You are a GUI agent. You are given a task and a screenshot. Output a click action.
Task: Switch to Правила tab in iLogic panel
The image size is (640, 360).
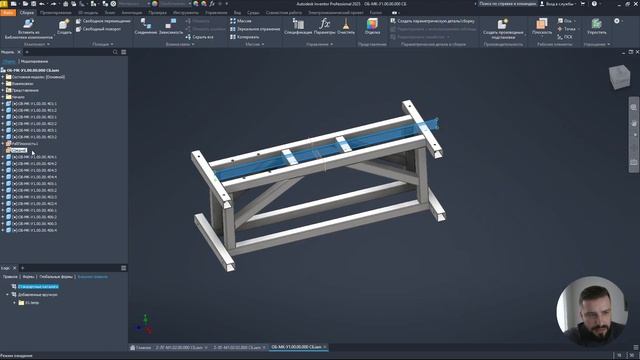coord(10,277)
